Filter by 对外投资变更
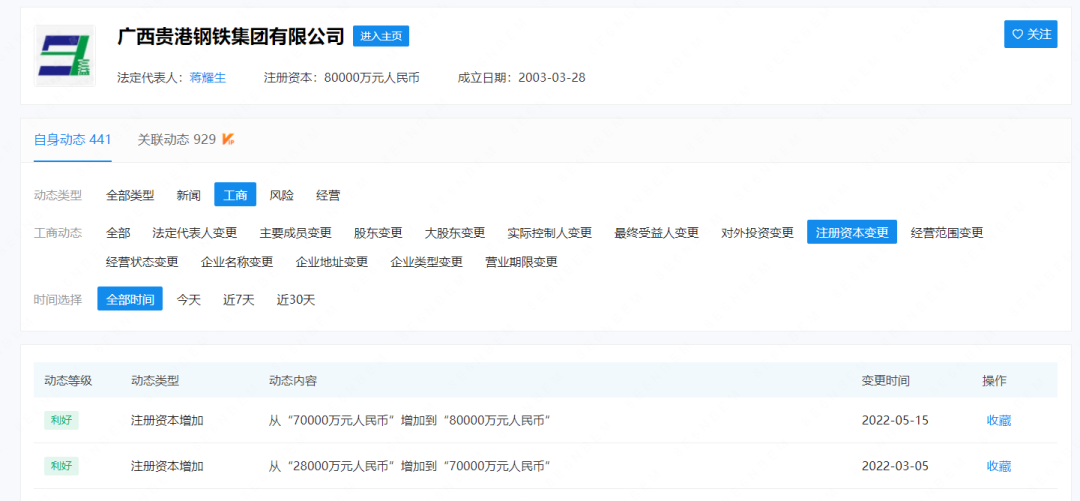The image size is (1080, 501). (x=757, y=233)
